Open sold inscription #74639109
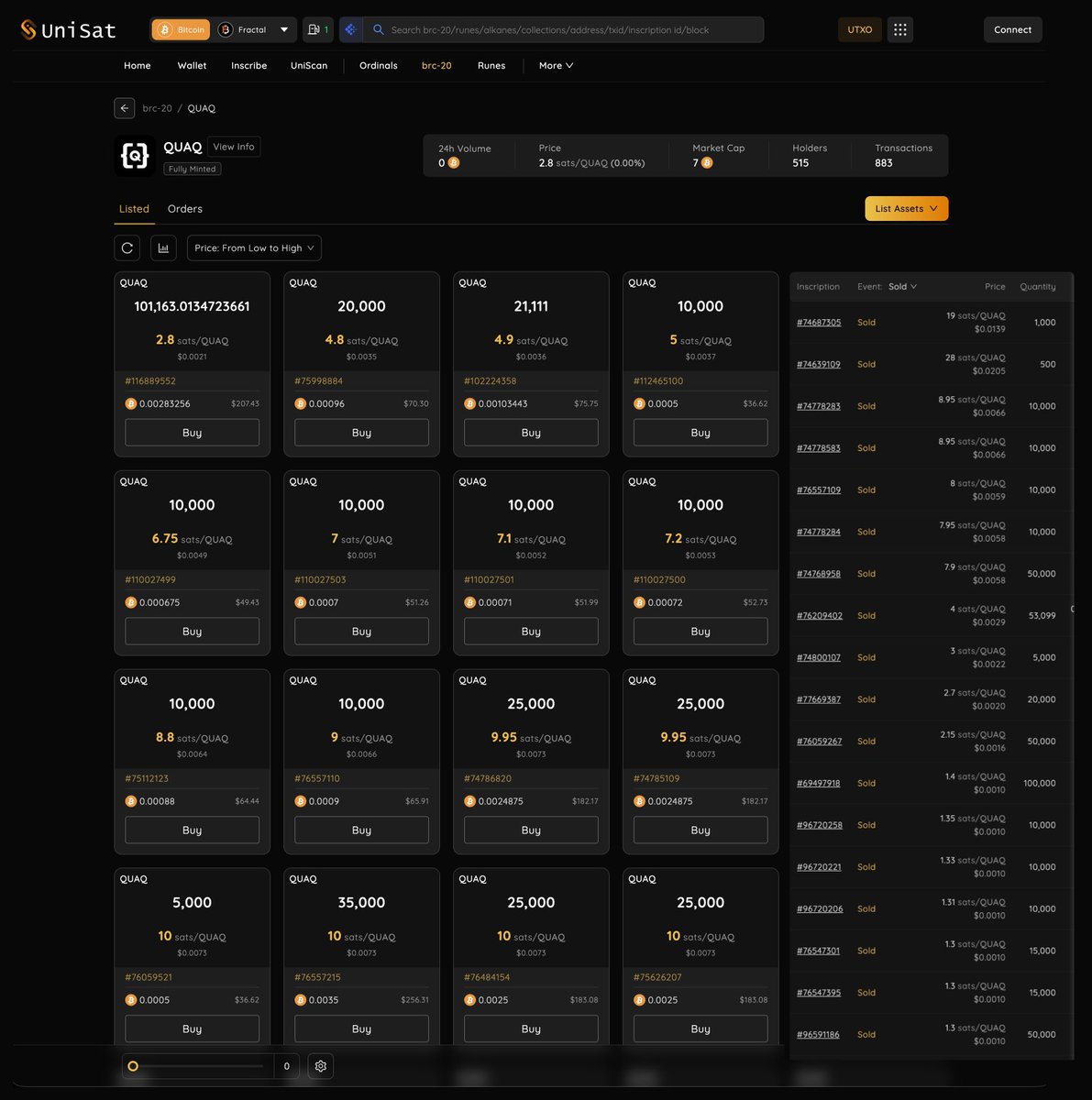1092x1100 pixels. click(x=819, y=365)
